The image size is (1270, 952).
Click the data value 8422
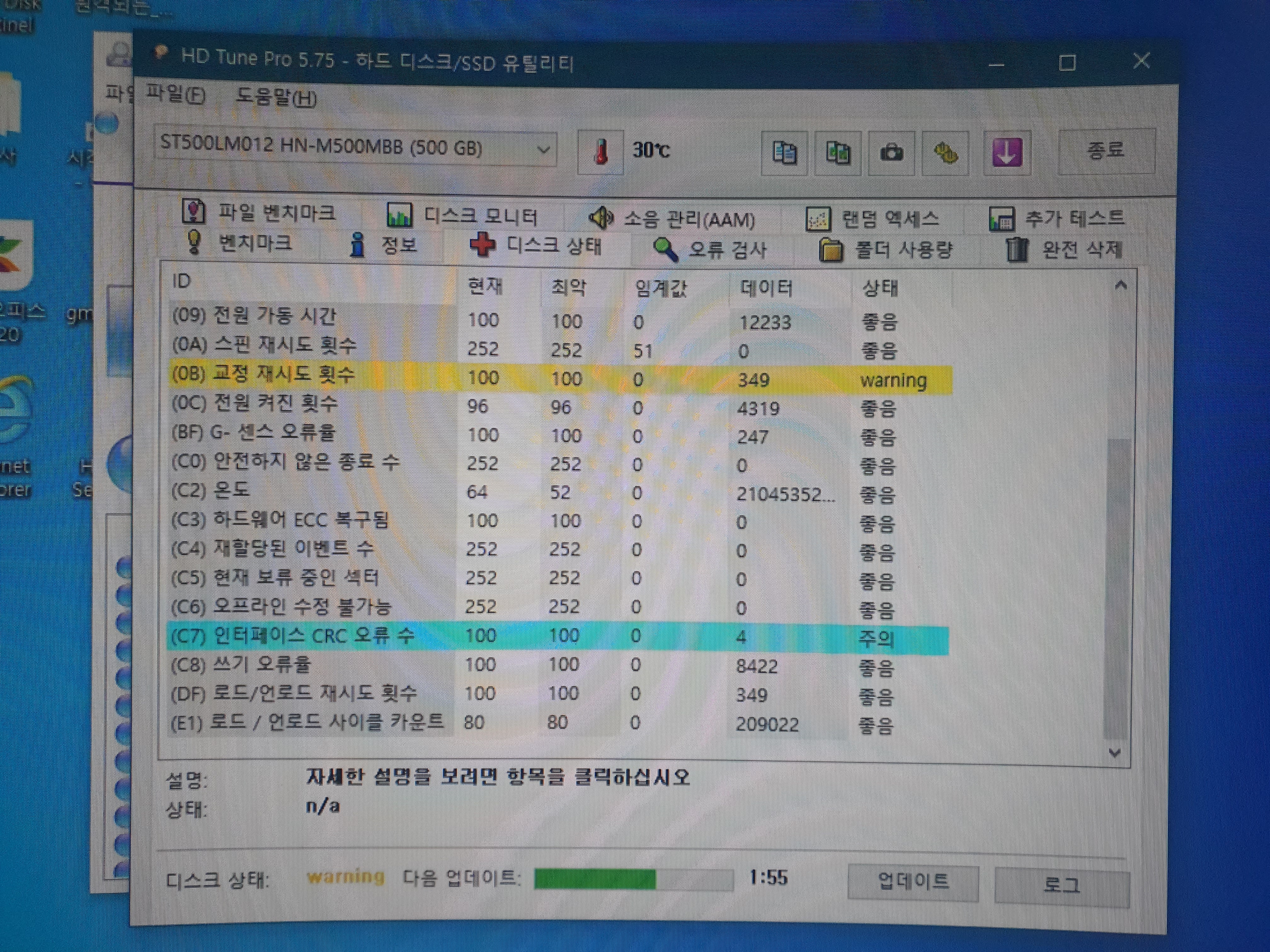click(x=757, y=666)
